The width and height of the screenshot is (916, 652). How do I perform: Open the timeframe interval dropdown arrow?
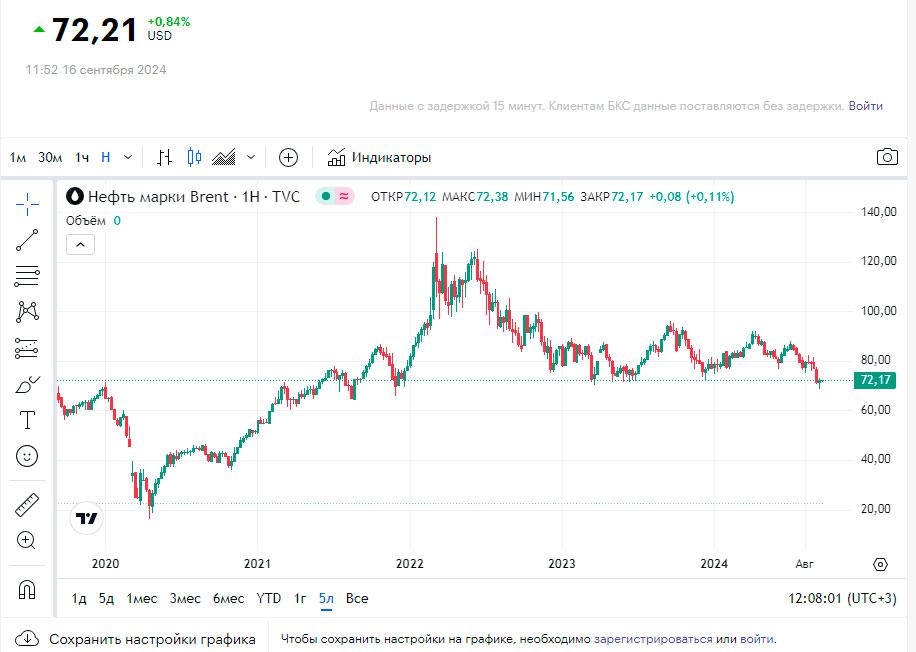tap(128, 157)
